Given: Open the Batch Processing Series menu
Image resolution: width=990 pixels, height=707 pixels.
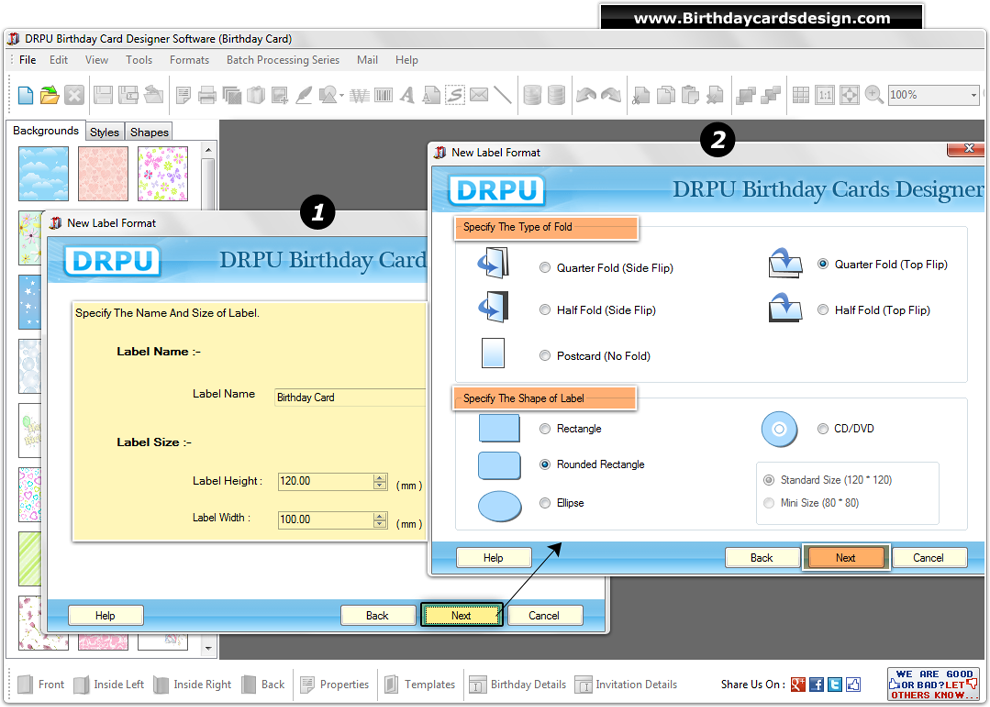Looking at the screenshot, I should (283, 60).
